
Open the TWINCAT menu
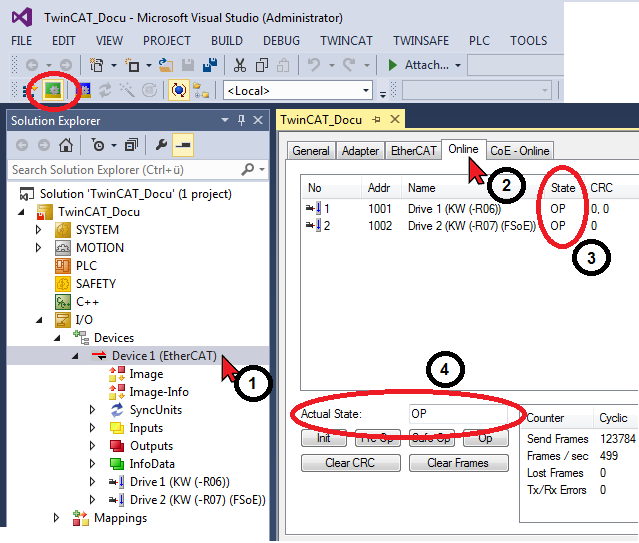click(346, 41)
